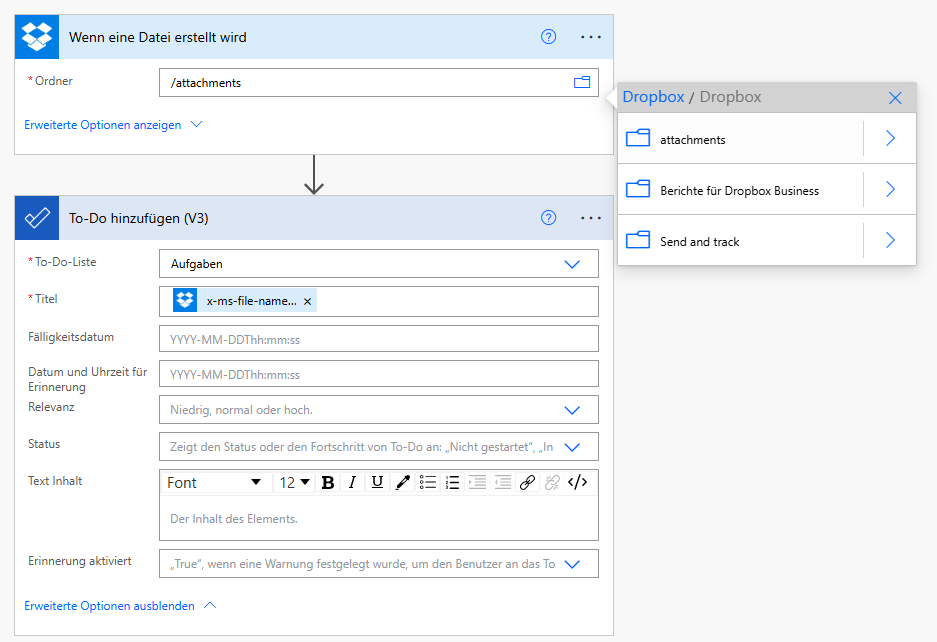This screenshot has height=642, width=937.
Task: Expand the Erinnerung aktiviert dropdown
Action: pos(572,564)
